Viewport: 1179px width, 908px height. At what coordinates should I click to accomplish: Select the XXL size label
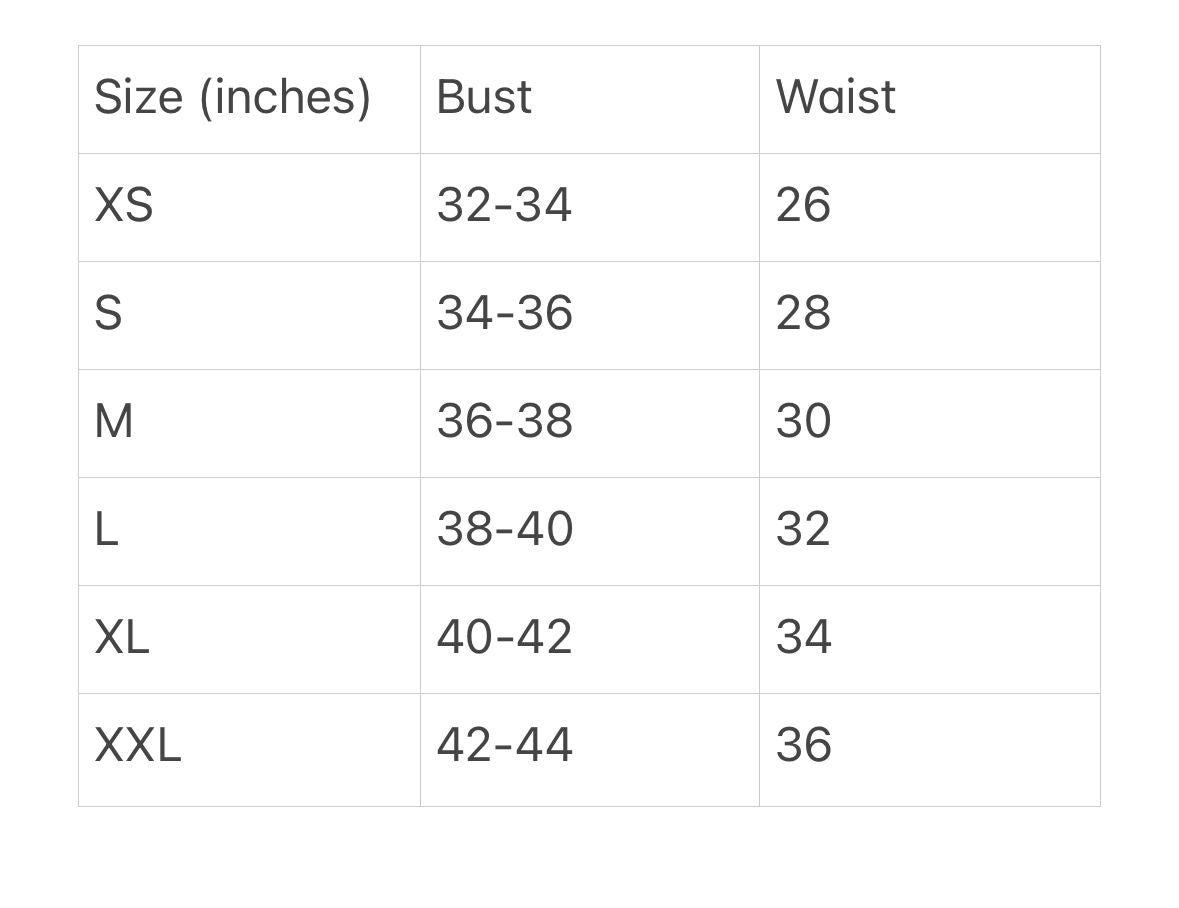(138, 746)
